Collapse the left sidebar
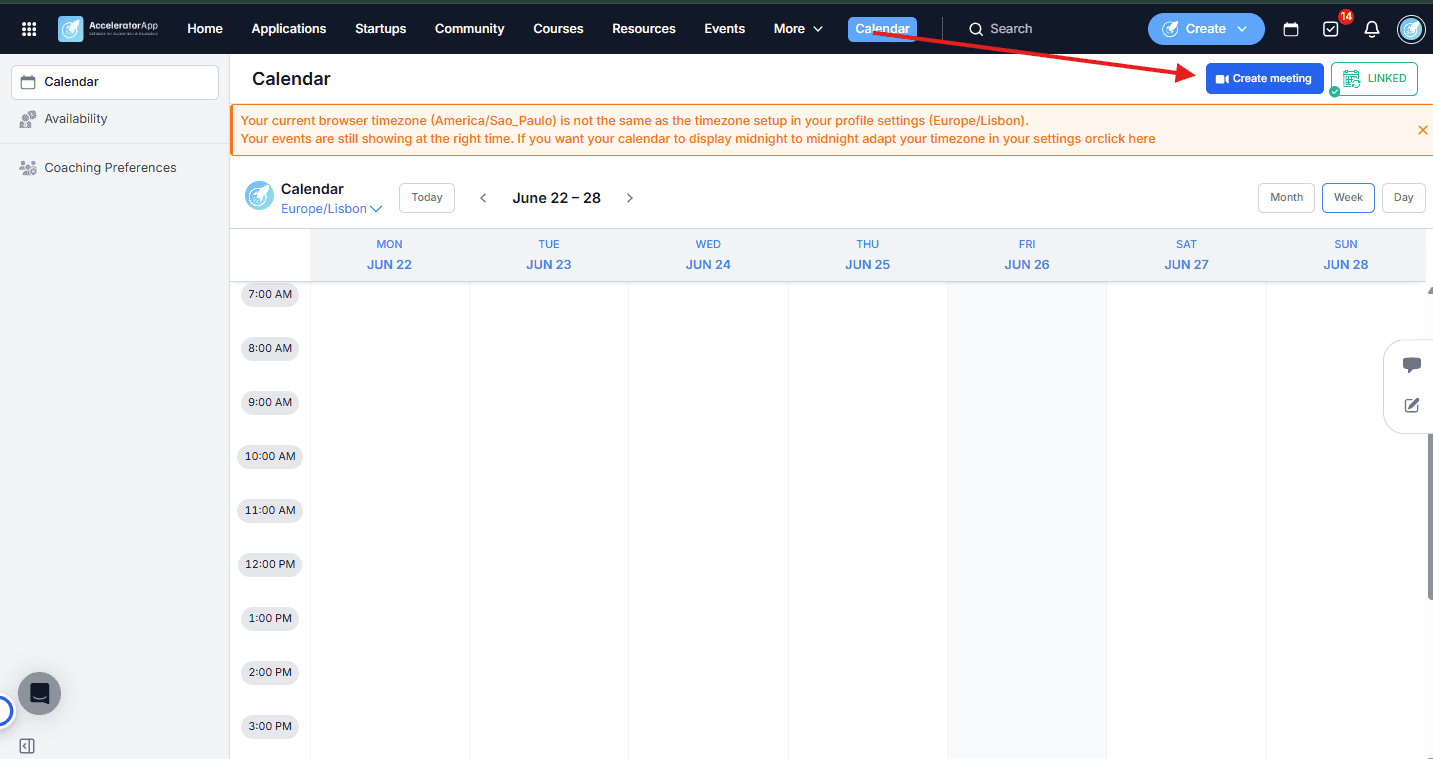 tap(27, 746)
